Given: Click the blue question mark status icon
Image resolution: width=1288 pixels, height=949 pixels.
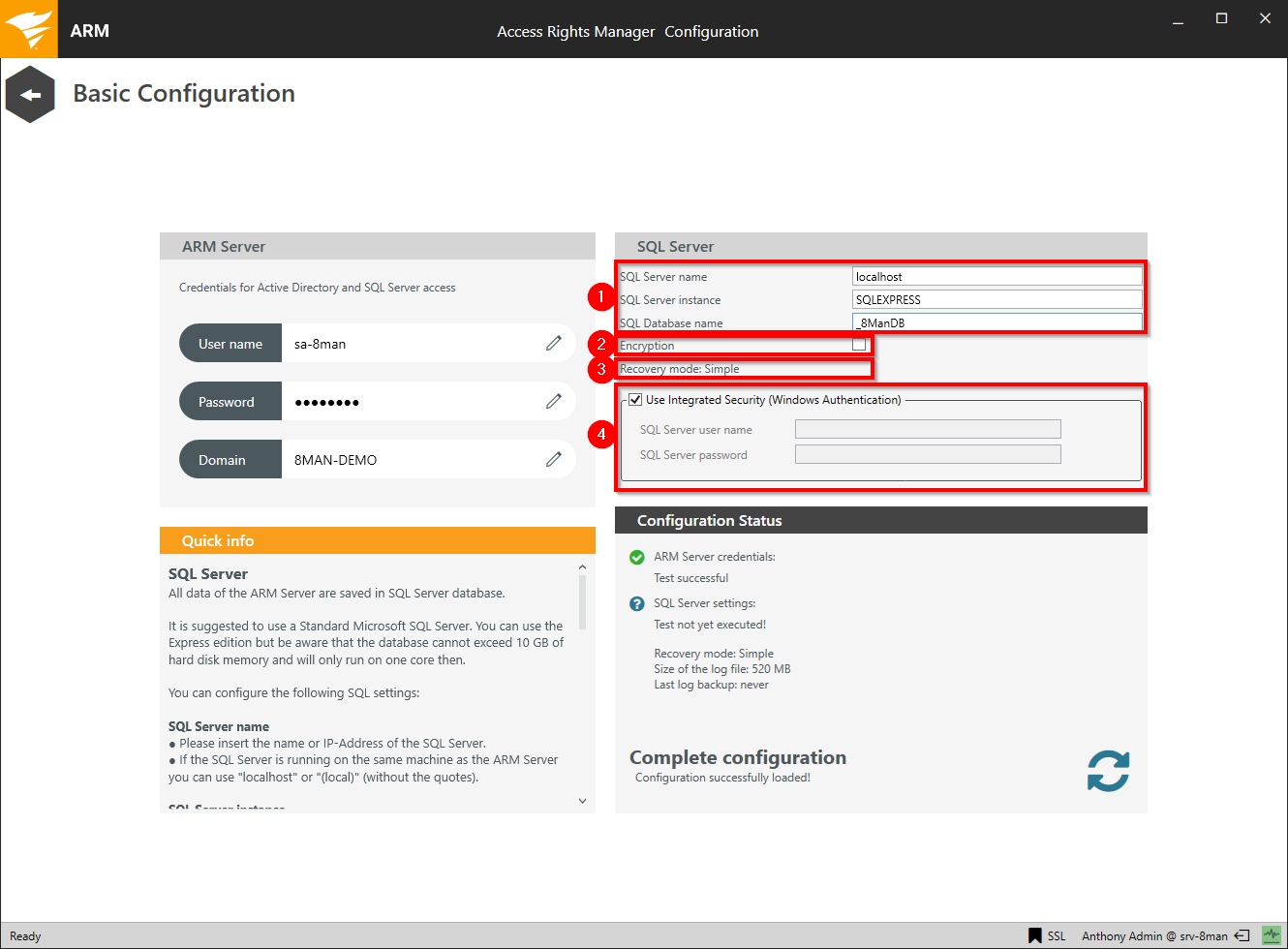Looking at the screenshot, I should tap(636, 603).
